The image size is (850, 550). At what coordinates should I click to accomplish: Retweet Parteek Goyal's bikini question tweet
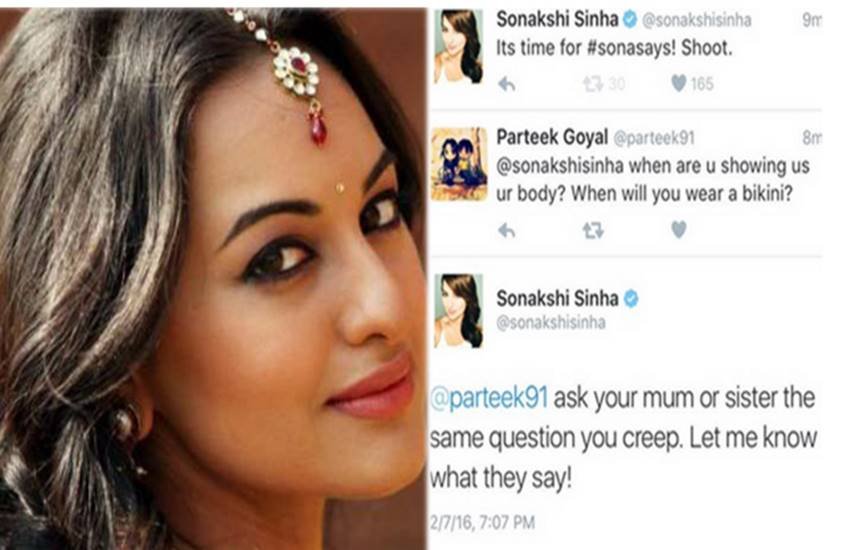[x=593, y=231]
